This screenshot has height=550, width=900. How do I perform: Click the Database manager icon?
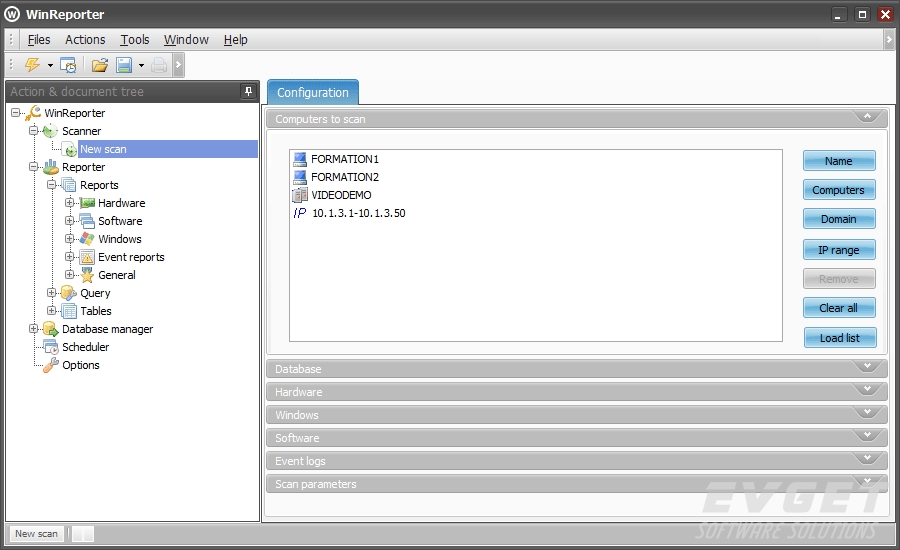(51, 329)
